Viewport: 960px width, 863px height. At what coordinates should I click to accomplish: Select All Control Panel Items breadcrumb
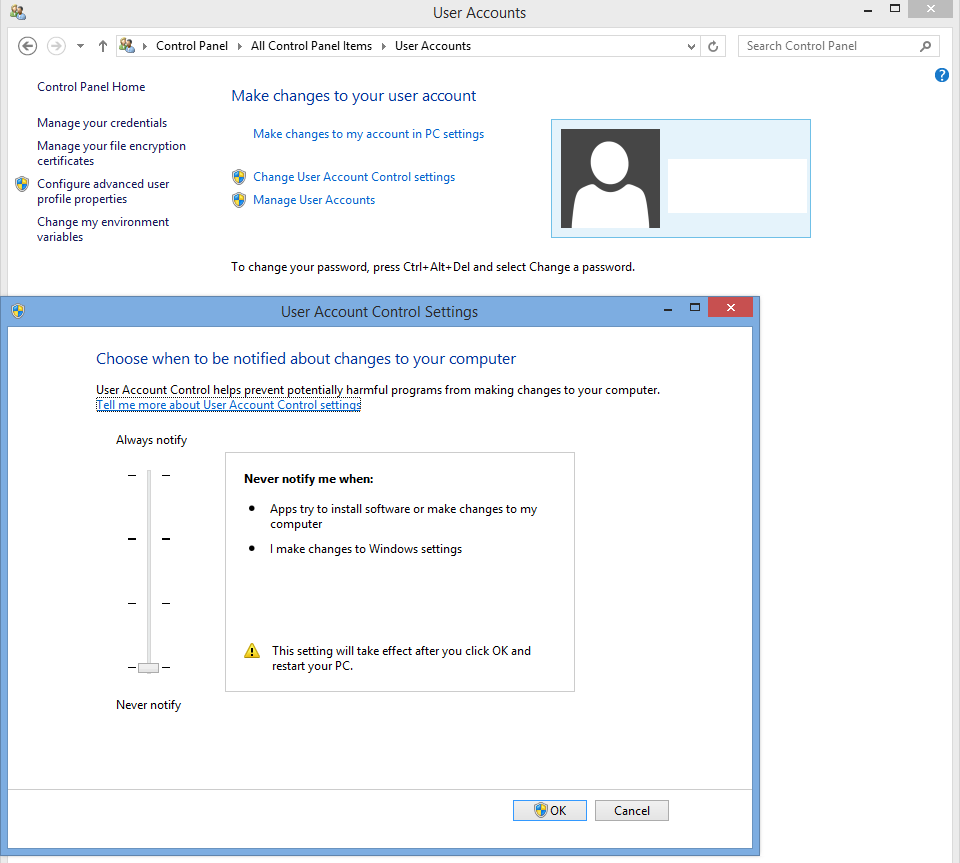[x=311, y=46]
